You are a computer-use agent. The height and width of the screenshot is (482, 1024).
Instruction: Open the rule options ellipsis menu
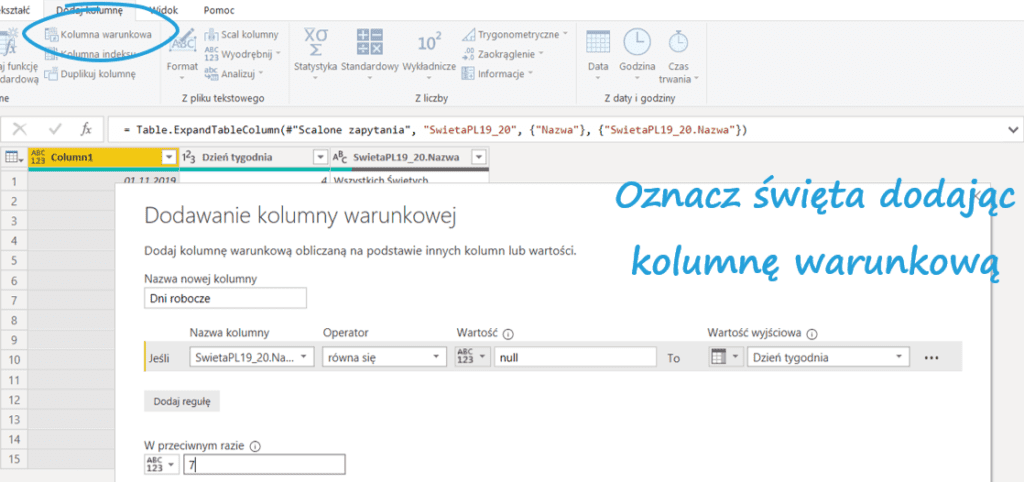[x=932, y=357]
